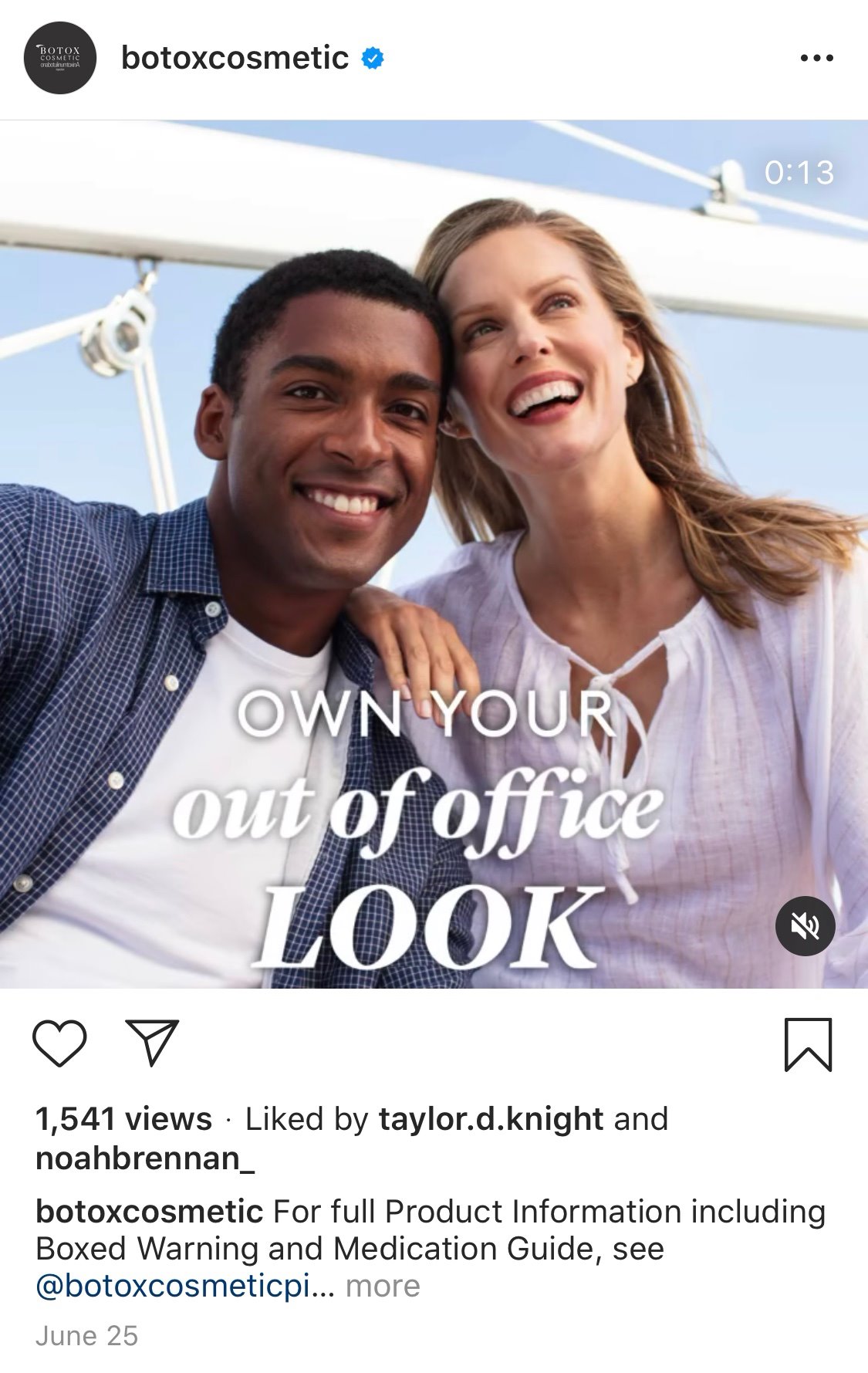This screenshot has height=1373, width=868.
Task: Open botoxcosmetic username in the header
Action: (235, 58)
